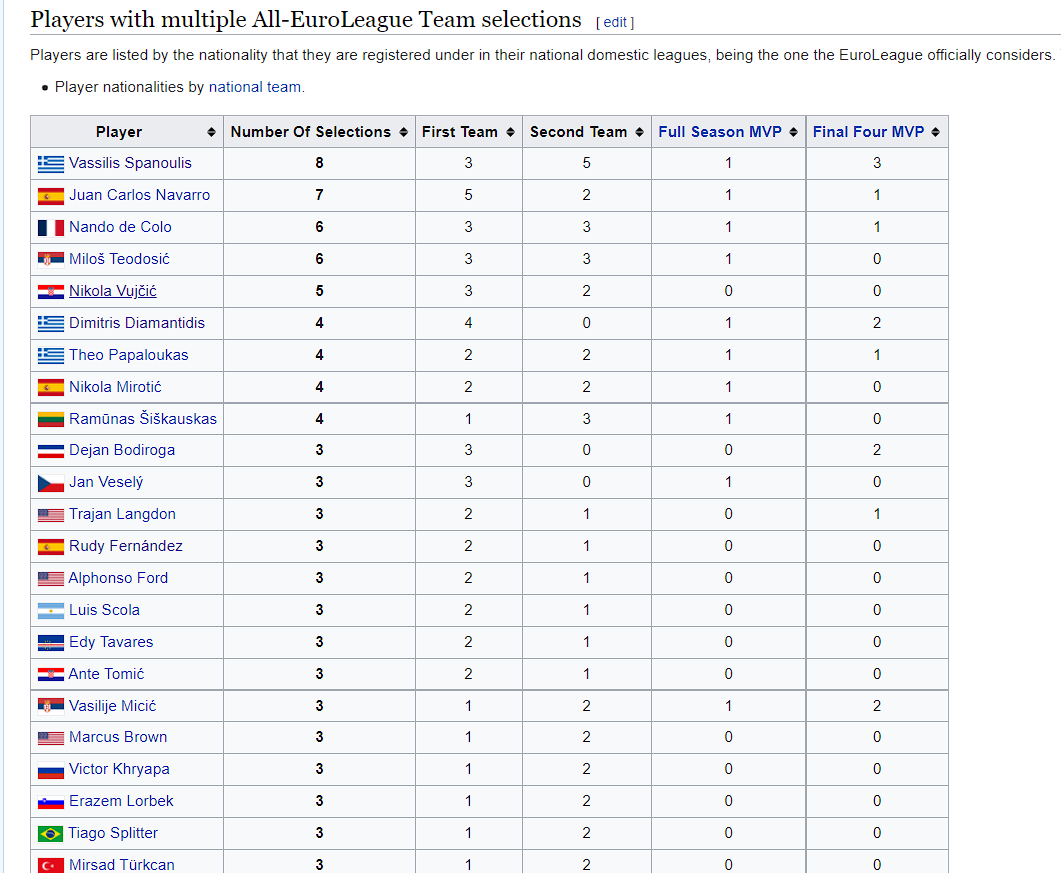Viewport: 1061px width, 873px height.
Task: Open Nikola Vujčić's player page
Action: (x=112, y=291)
